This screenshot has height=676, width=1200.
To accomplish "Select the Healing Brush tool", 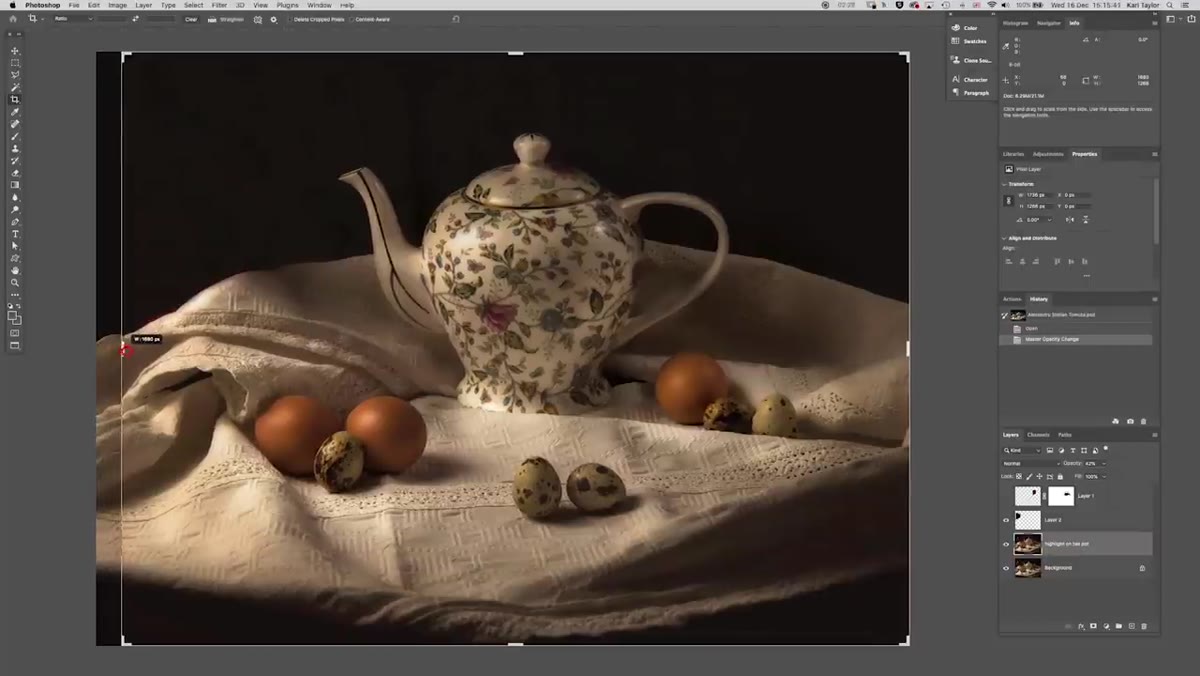I will (x=15, y=124).
